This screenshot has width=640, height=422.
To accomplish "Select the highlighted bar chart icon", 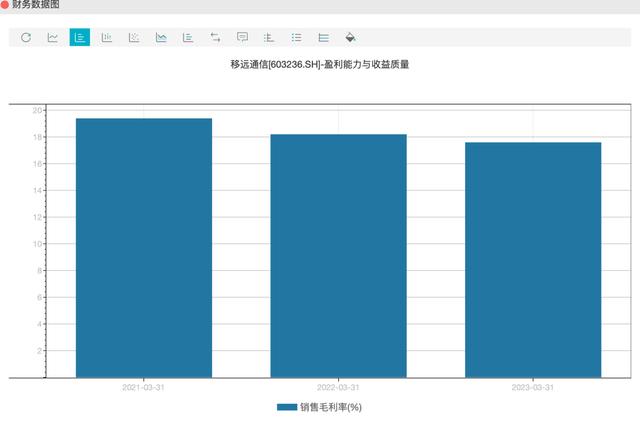I will (80, 37).
